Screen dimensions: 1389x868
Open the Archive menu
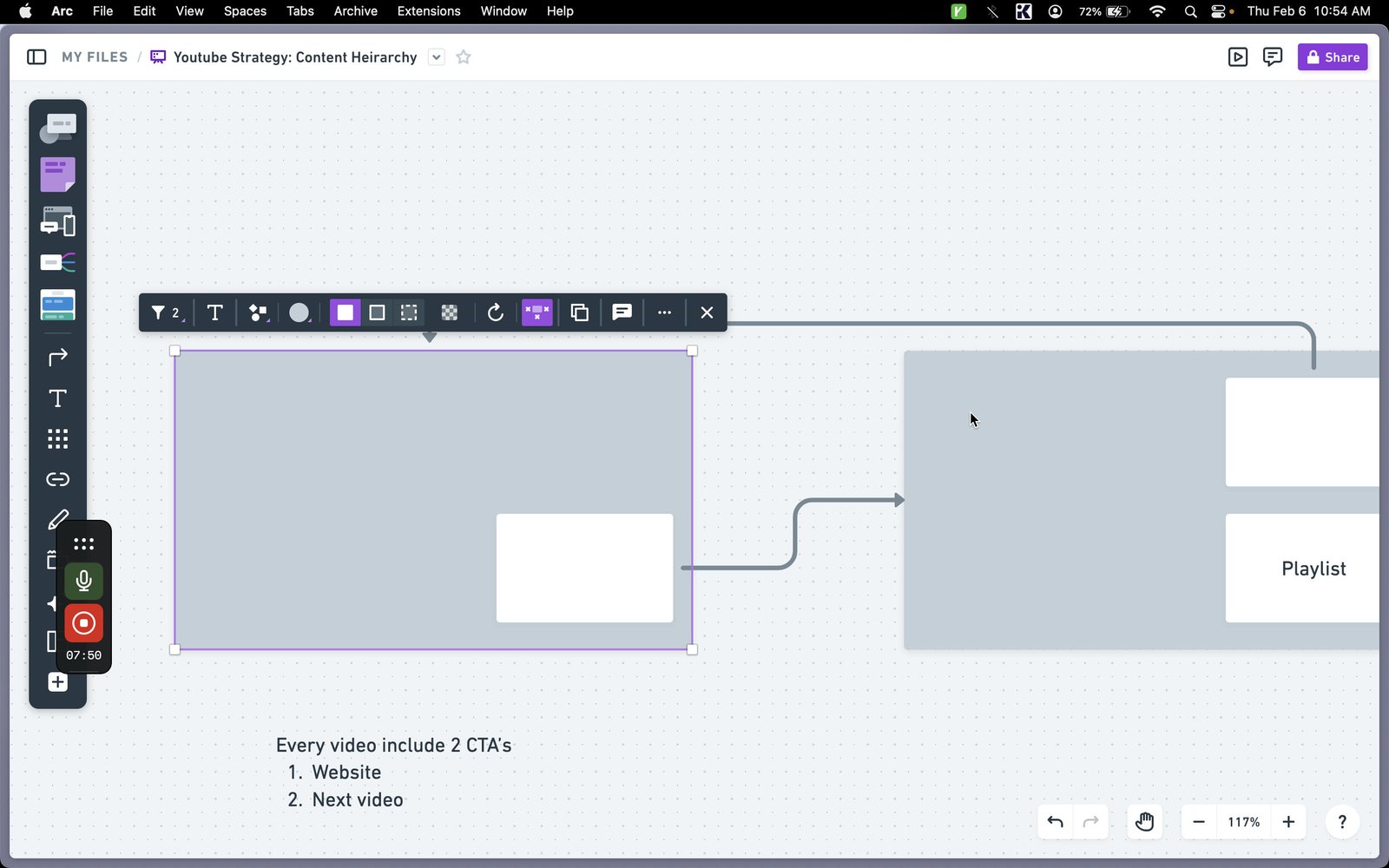pos(355,11)
